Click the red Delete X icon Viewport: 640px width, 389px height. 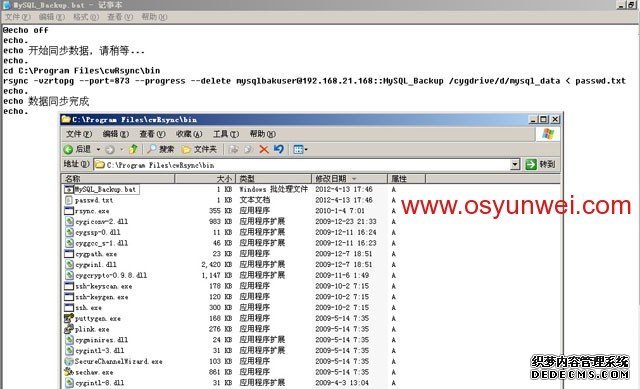coord(264,149)
